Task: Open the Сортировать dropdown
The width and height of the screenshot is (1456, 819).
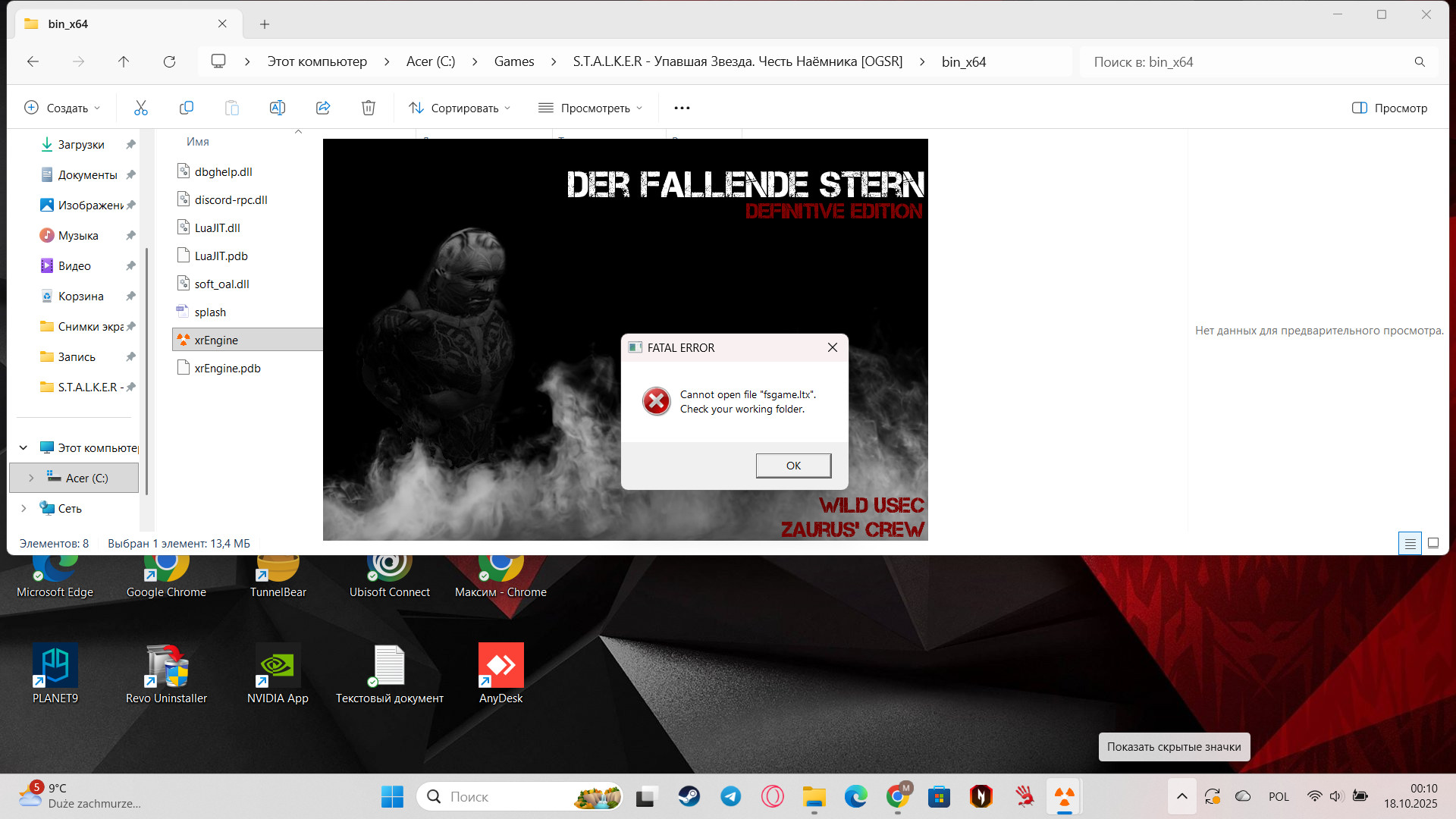Action: tap(460, 108)
